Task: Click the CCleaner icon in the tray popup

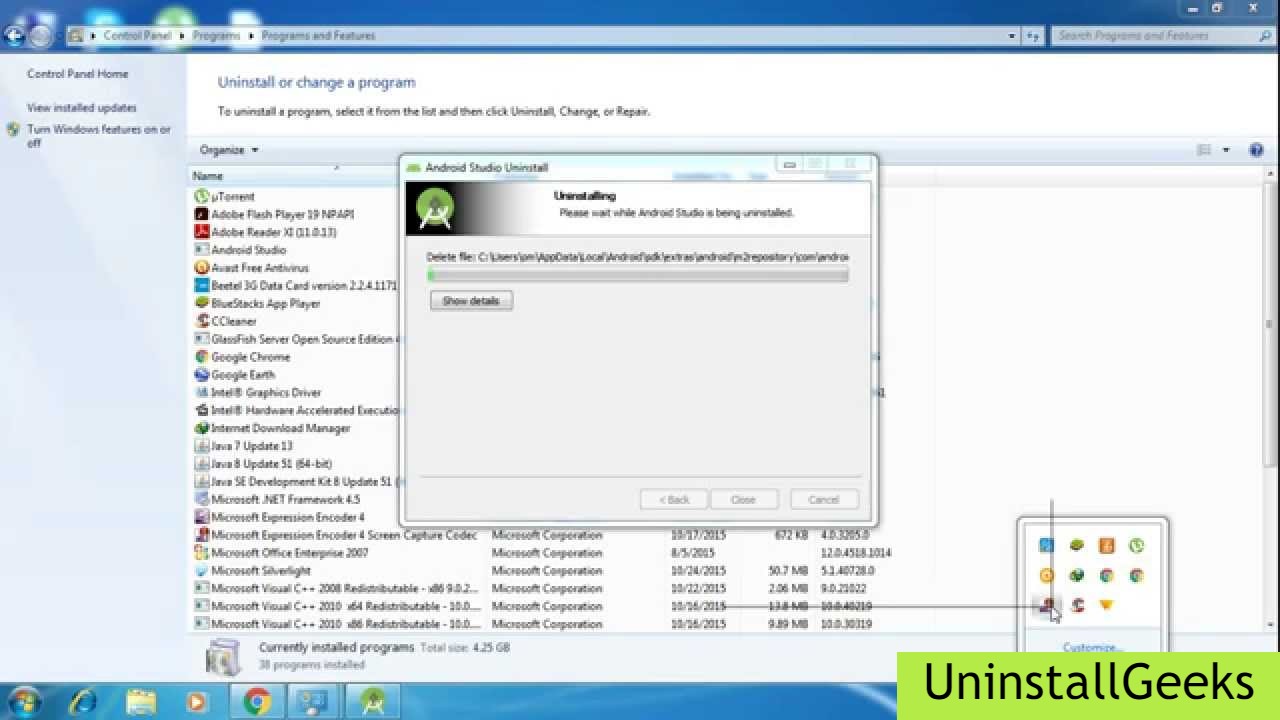Action: pyautogui.click(x=1077, y=605)
